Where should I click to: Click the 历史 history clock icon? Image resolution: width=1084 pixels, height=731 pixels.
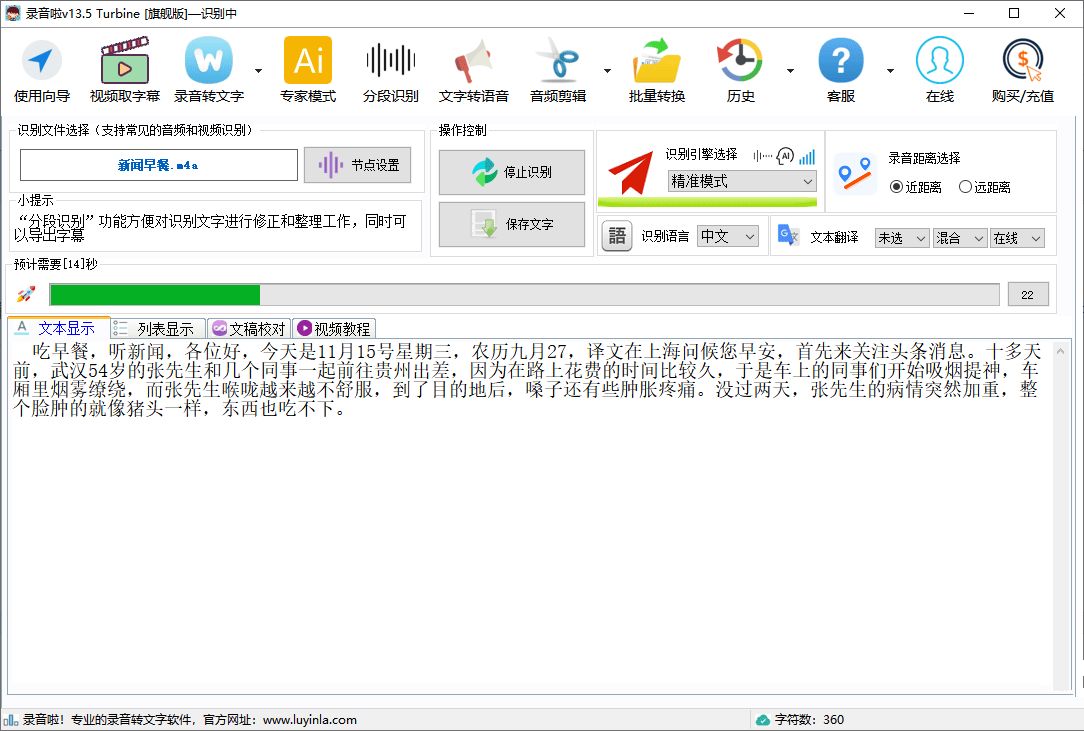click(740, 62)
